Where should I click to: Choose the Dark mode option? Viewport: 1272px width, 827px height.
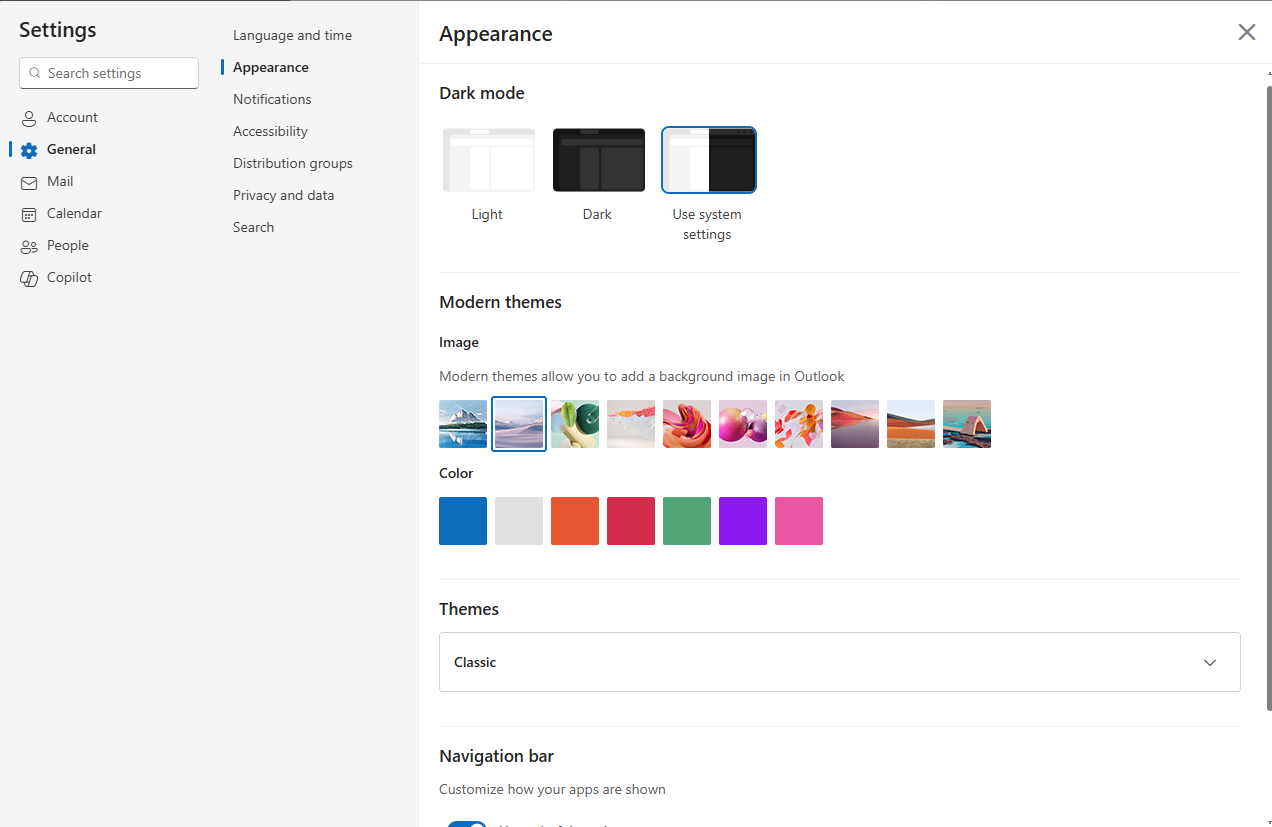tap(598, 160)
